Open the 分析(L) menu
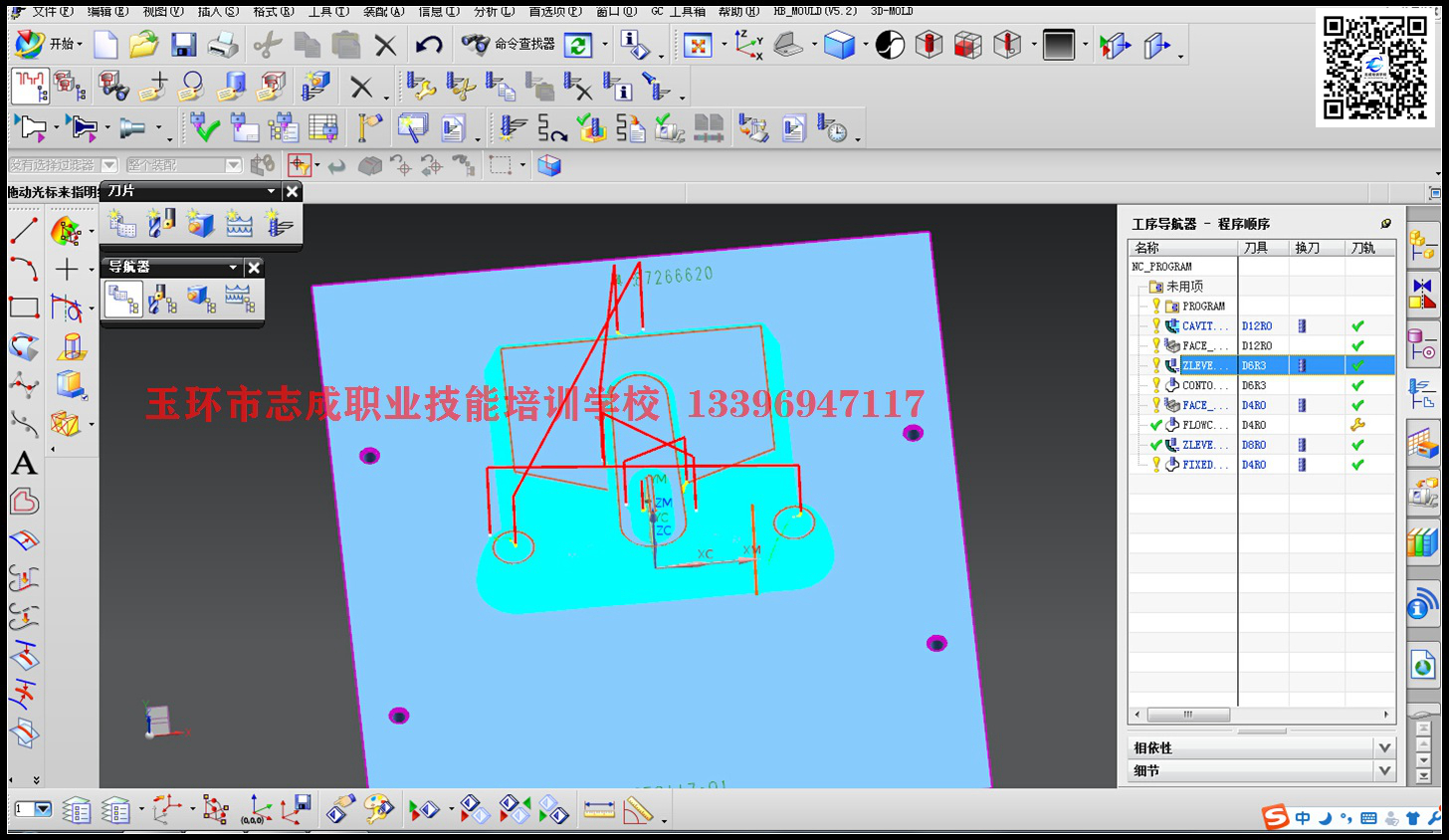Viewport: 1449px width, 840px height. pos(495,12)
